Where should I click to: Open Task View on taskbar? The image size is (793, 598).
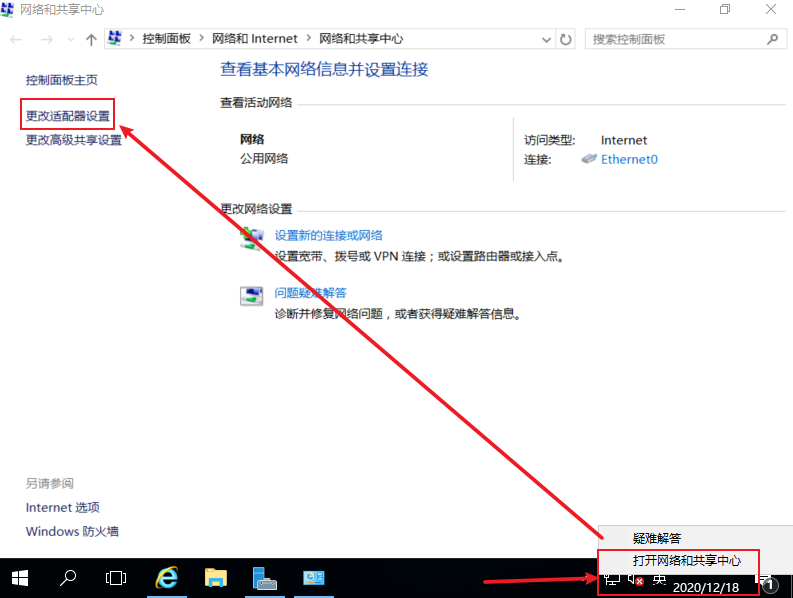pos(116,578)
